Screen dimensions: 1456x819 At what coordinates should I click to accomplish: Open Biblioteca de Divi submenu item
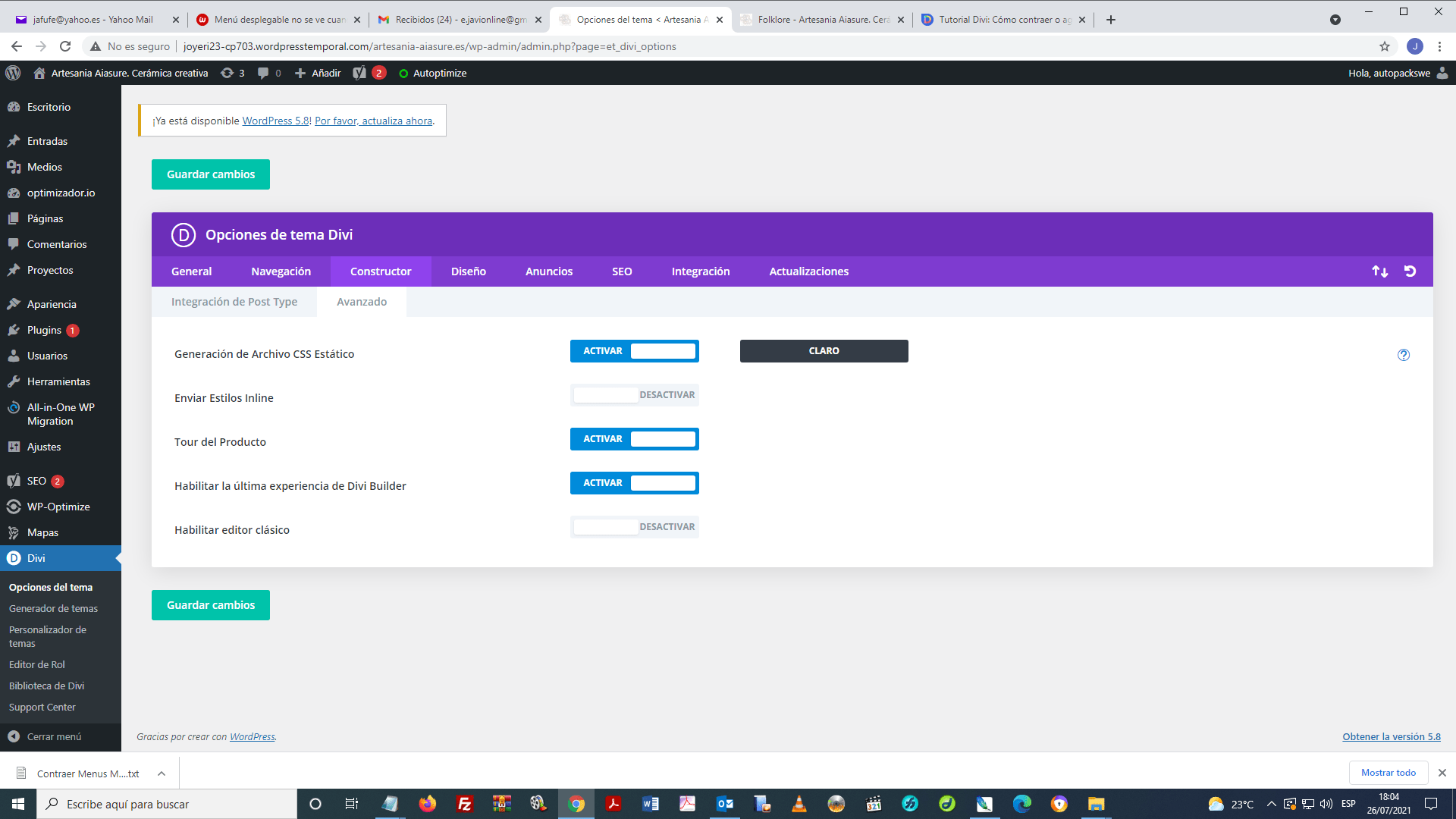[46, 686]
